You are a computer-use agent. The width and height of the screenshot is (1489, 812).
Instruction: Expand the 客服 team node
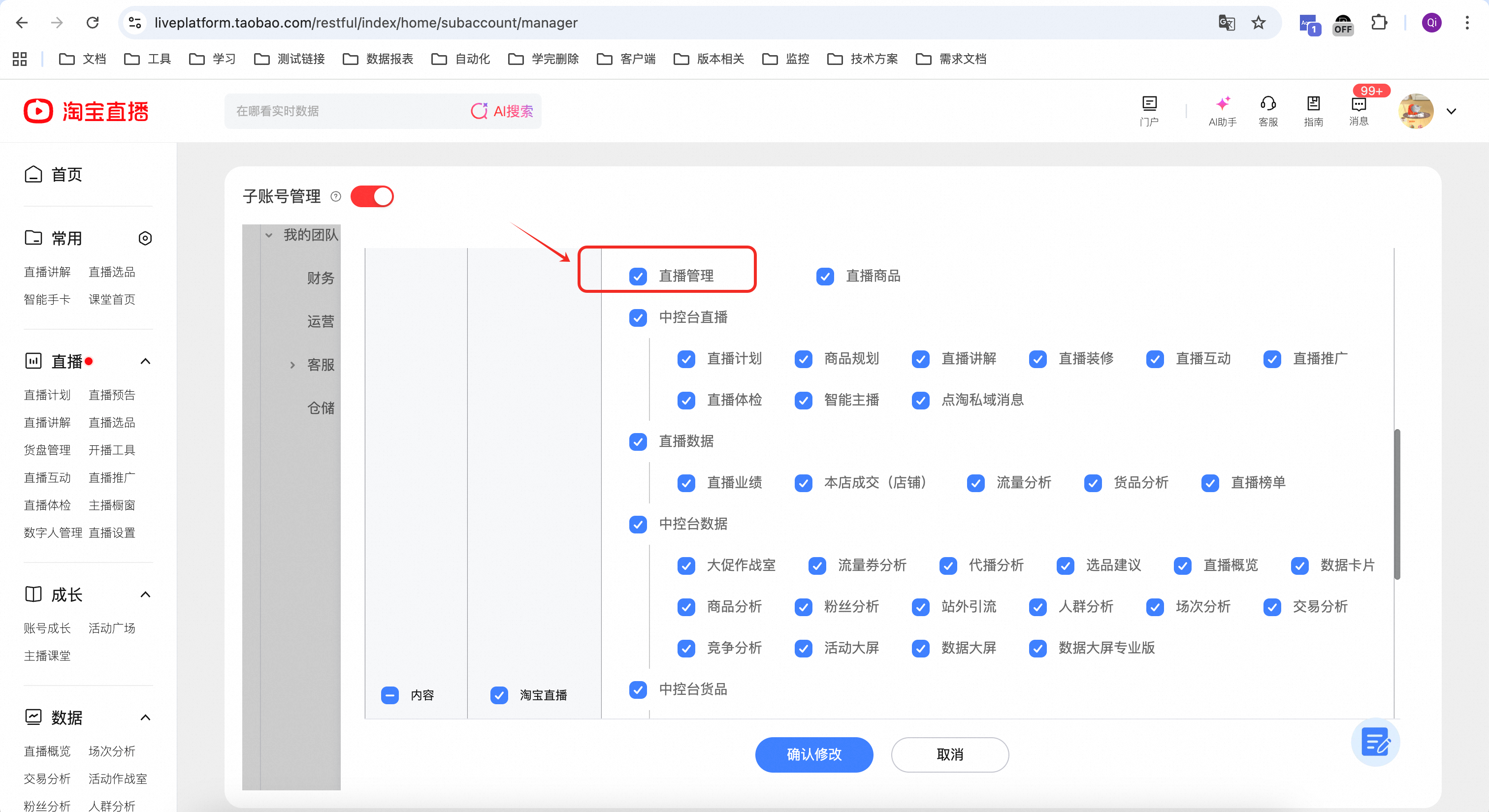292,365
